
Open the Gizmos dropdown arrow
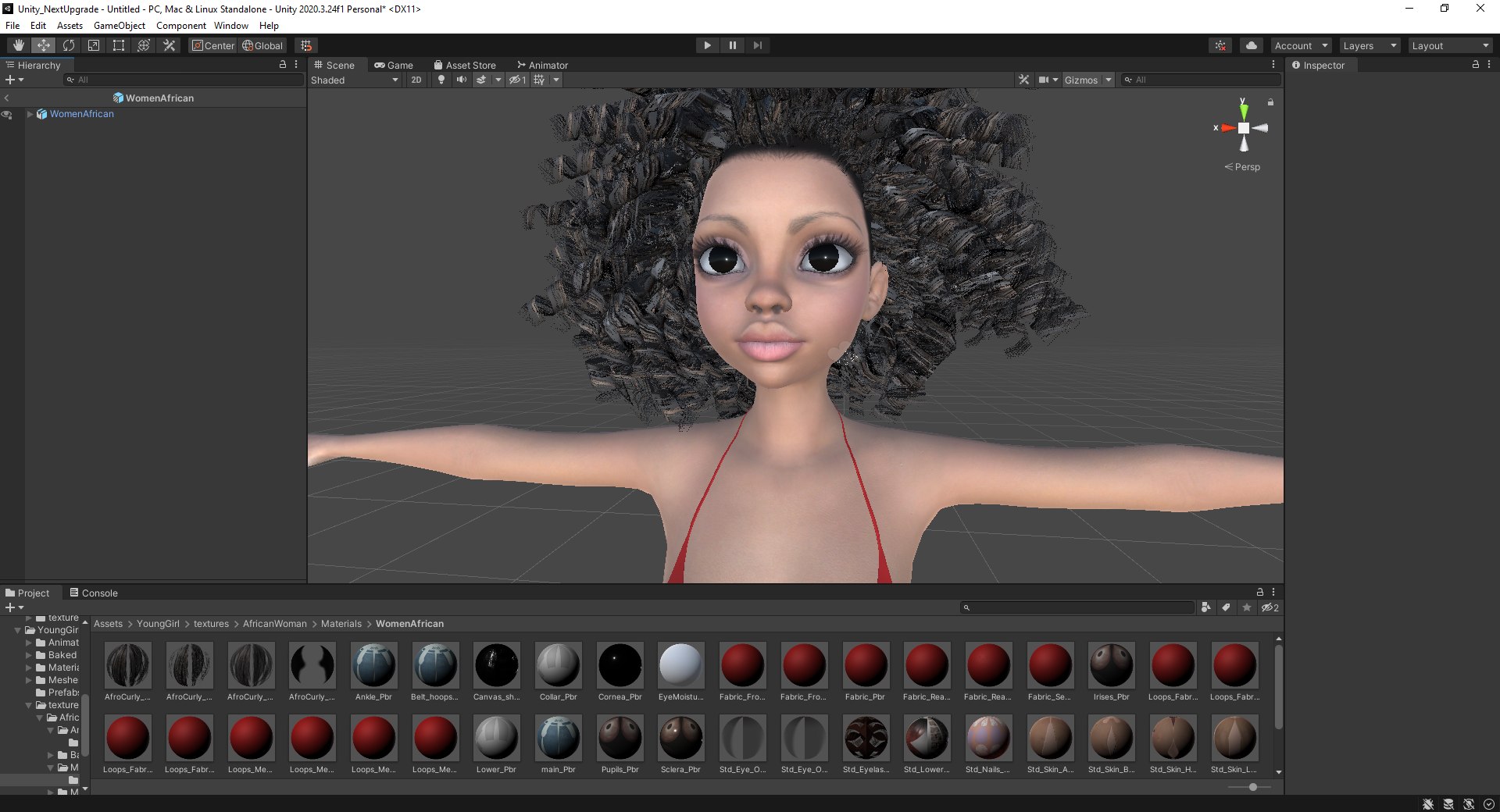click(1108, 80)
